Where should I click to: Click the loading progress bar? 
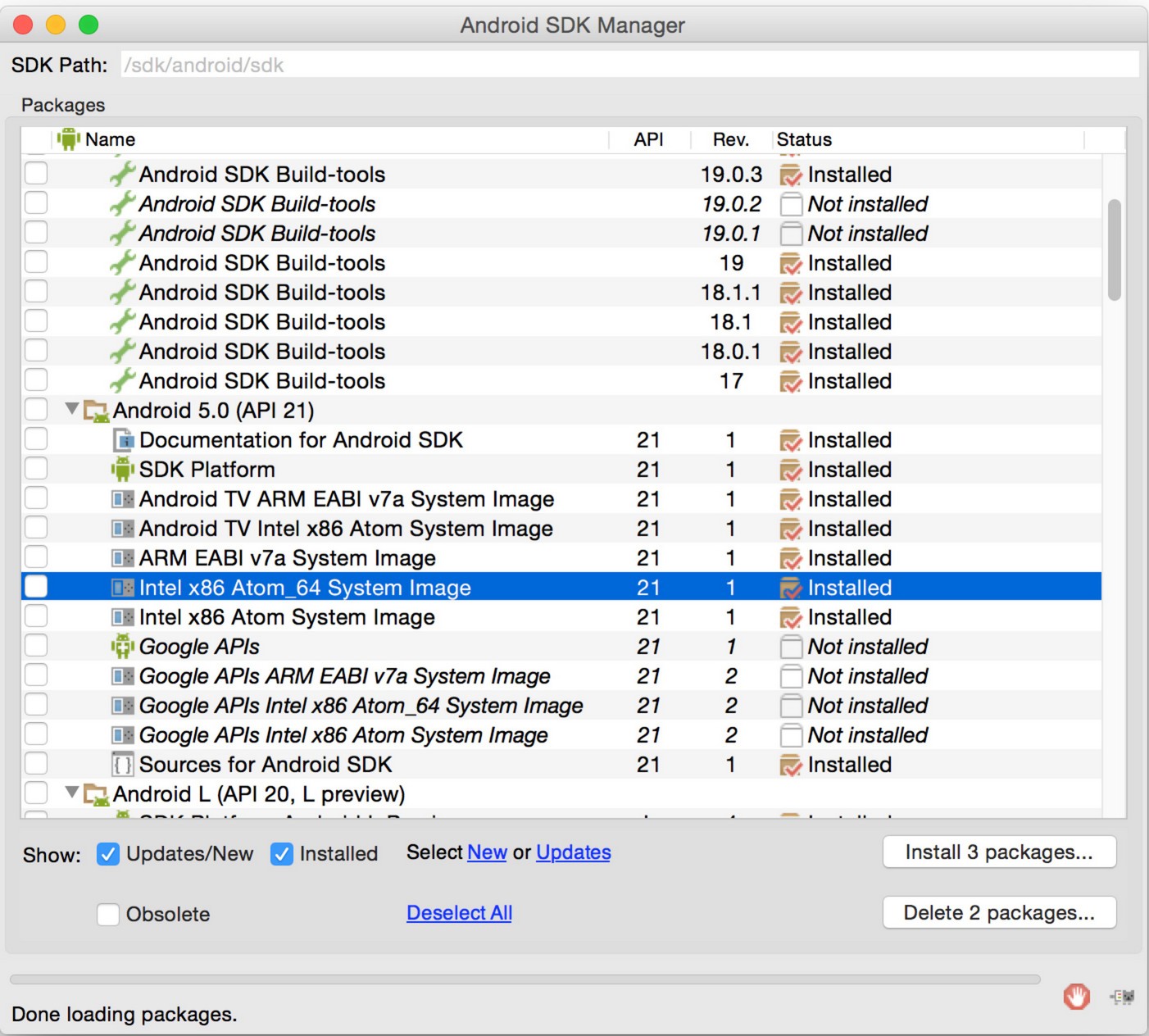pyautogui.click(x=525, y=979)
